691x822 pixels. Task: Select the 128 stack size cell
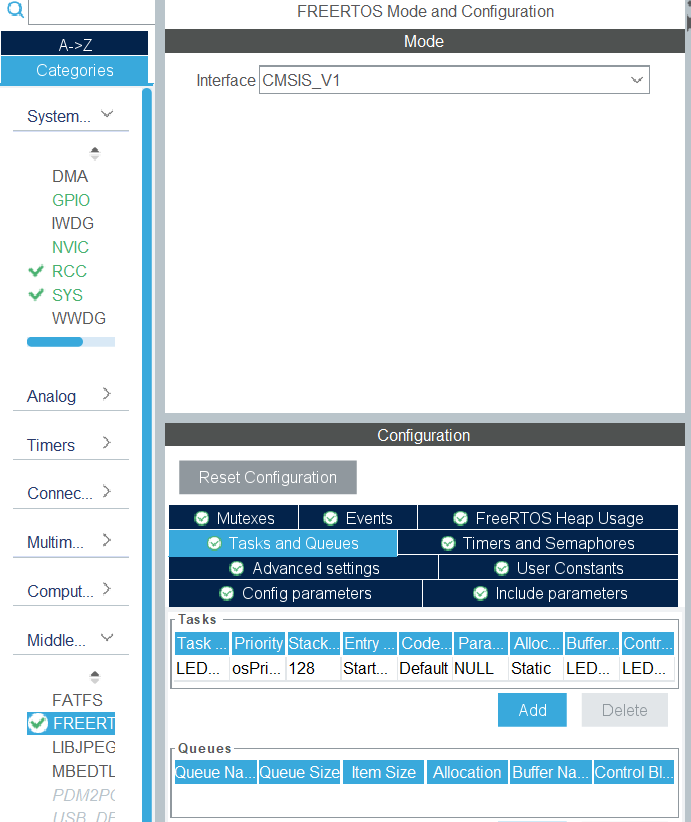tap(314, 668)
